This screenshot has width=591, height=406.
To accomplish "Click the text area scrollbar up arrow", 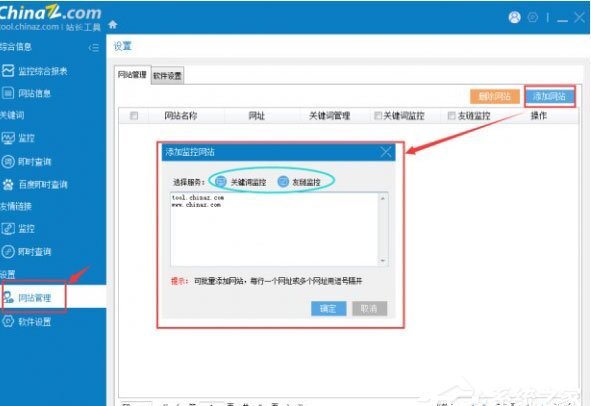I will coord(383,198).
